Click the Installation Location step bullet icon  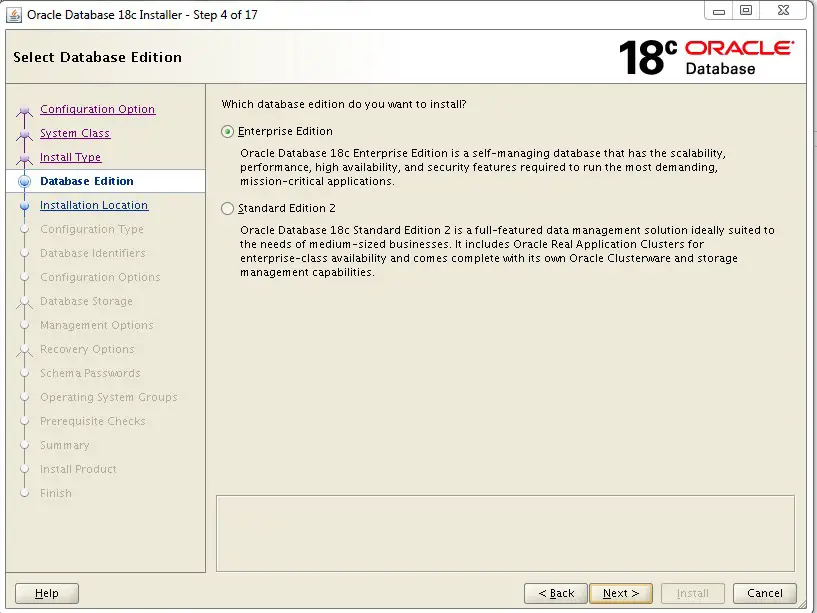pyautogui.click(x=24, y=206)
